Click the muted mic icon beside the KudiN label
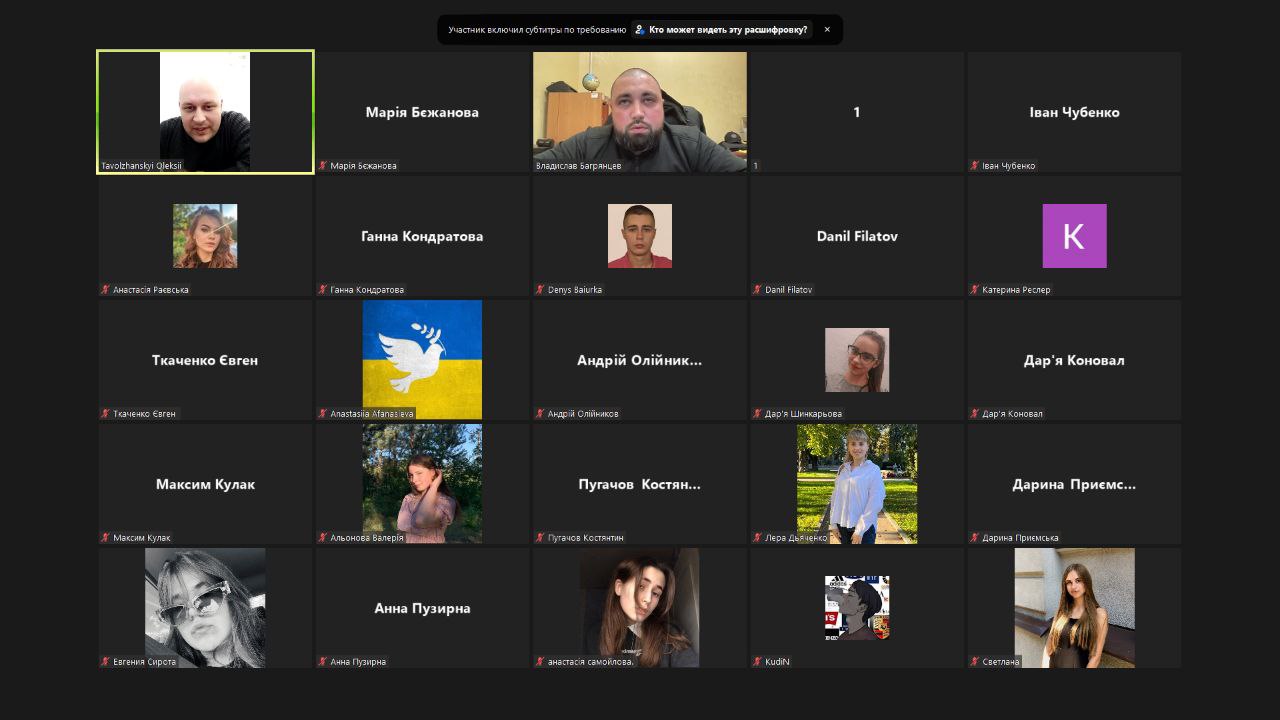The width and height of the screenshot is (1280, 720). coord(758,662)
